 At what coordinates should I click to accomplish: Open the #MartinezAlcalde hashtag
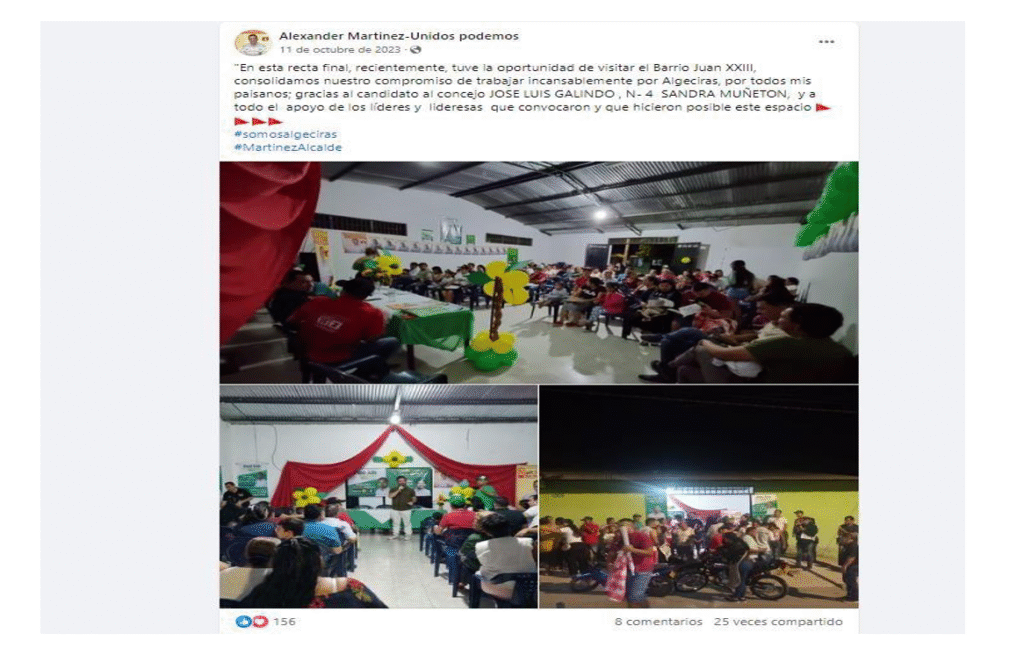(x=288, y=148)
